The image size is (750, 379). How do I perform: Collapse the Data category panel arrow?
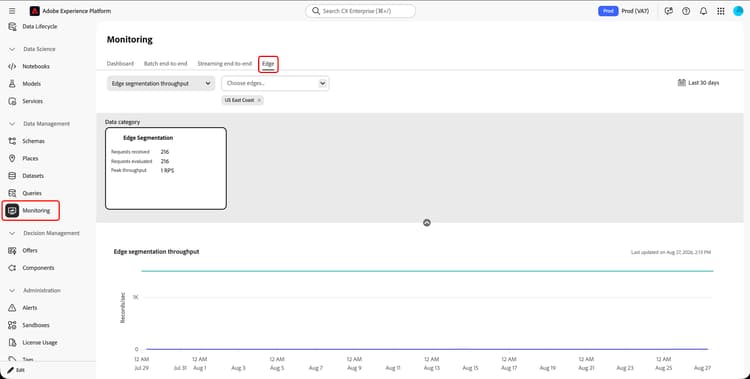[427, 223]
